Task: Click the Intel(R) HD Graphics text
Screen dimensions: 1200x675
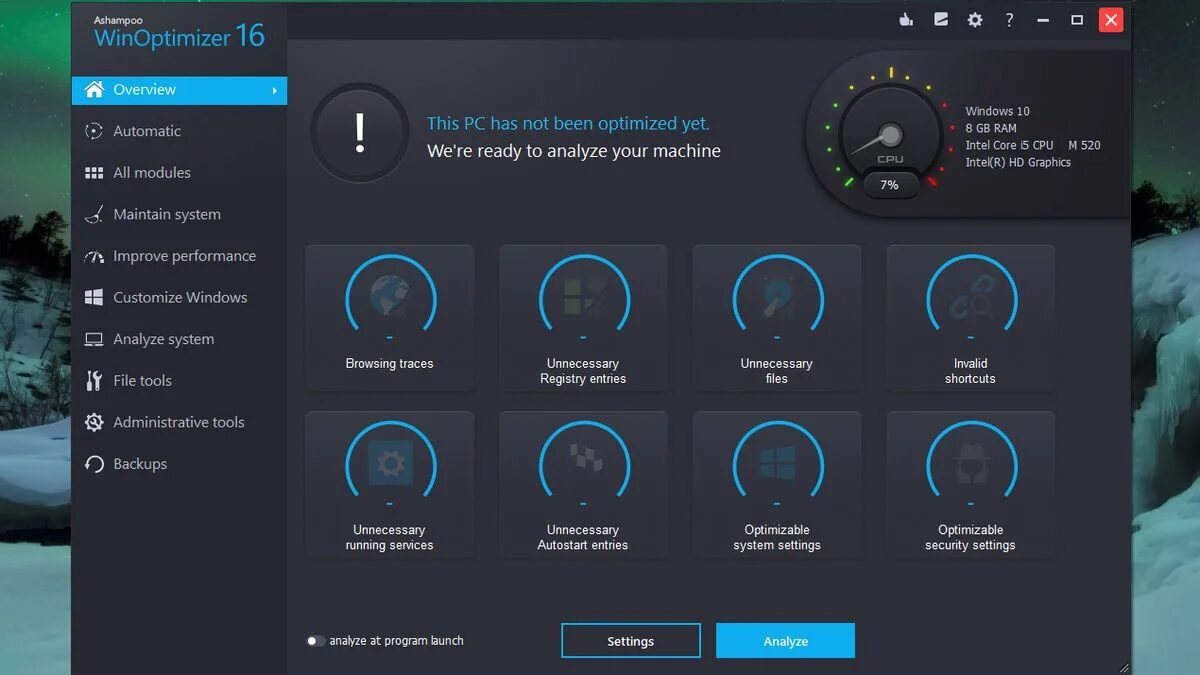Action: point(1018,162)
